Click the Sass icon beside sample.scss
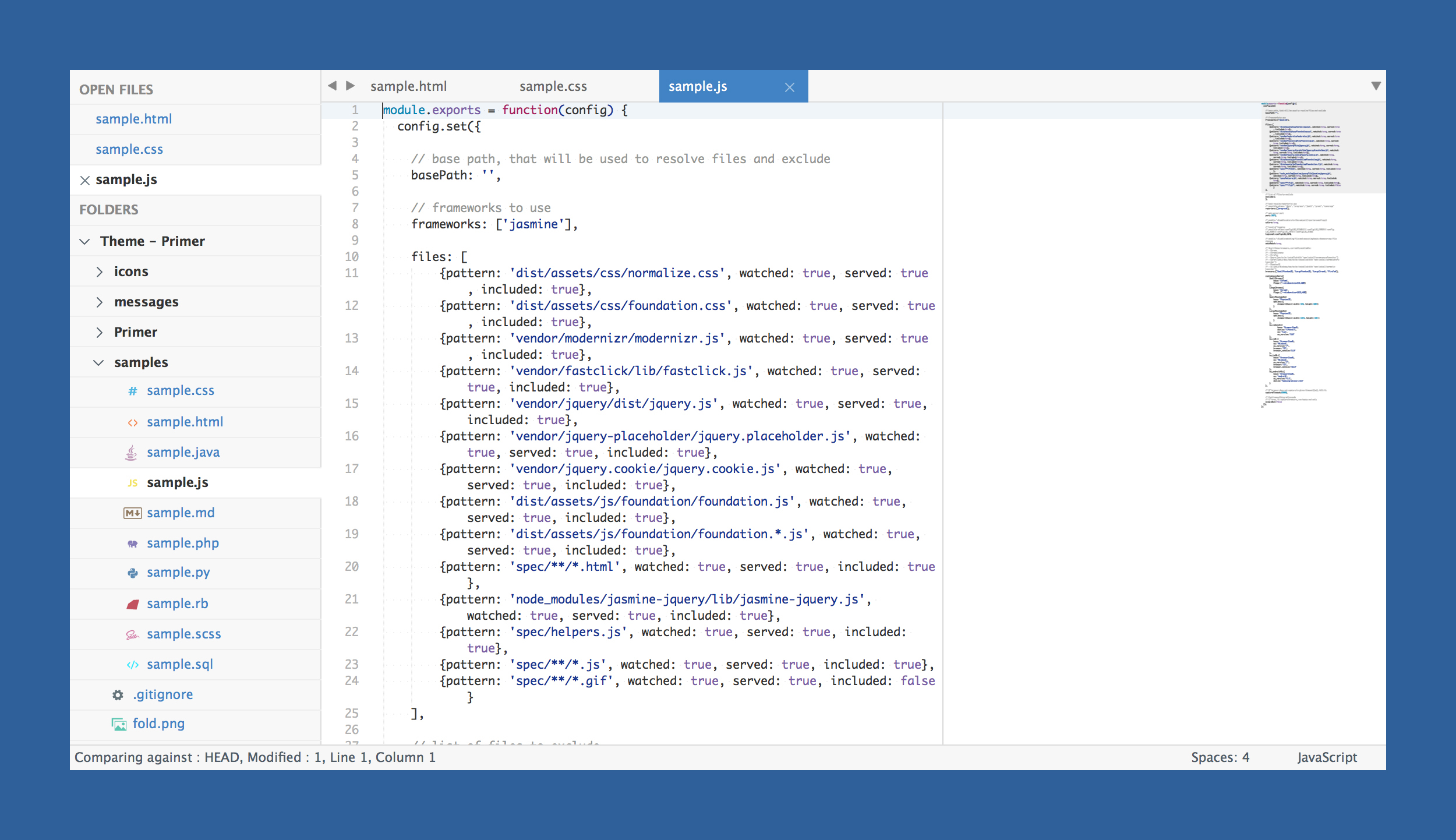1456x840 pixels. click(x=132, y=634)
